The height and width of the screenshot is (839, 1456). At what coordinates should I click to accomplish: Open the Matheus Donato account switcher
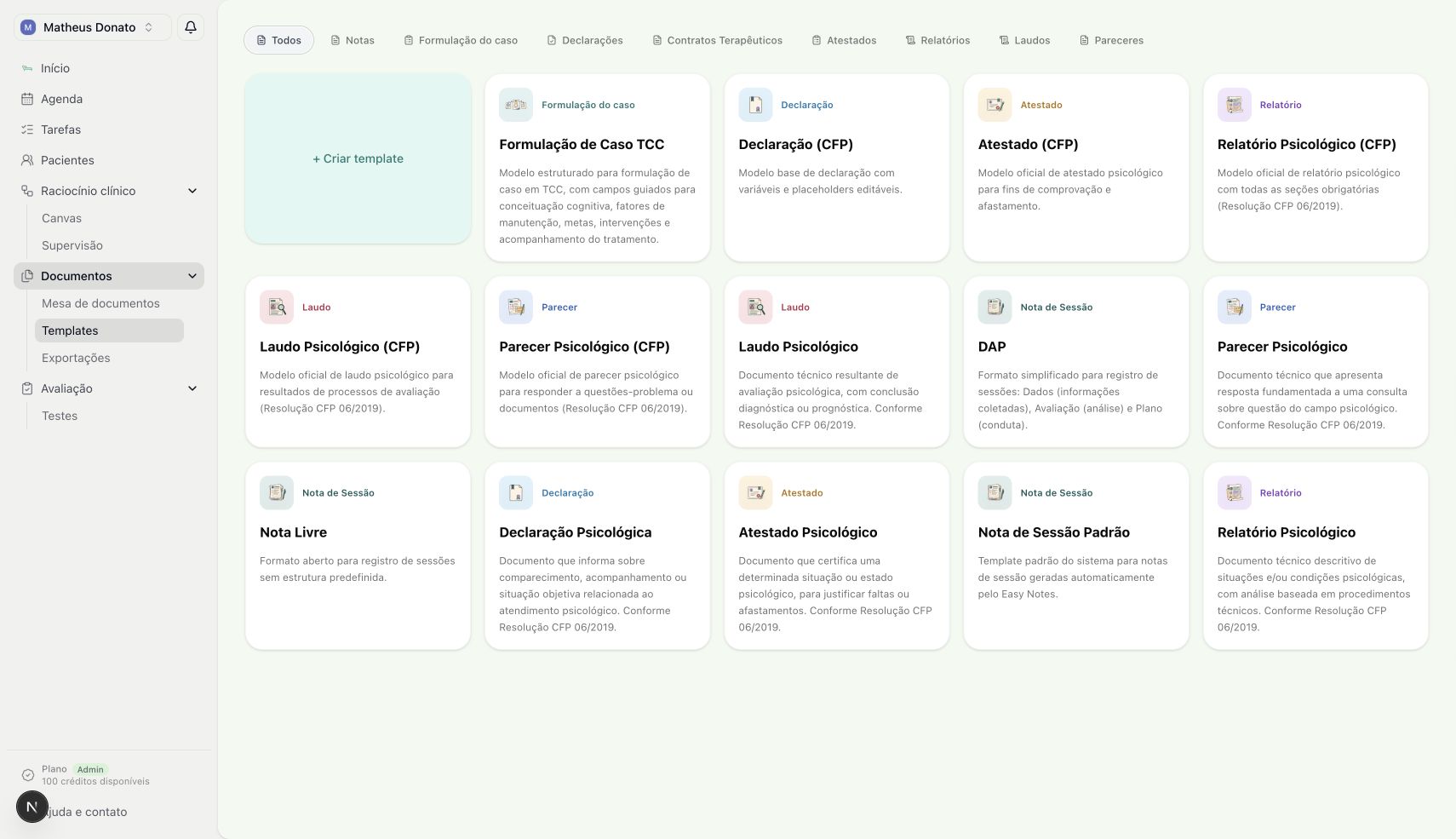point(92,27)
